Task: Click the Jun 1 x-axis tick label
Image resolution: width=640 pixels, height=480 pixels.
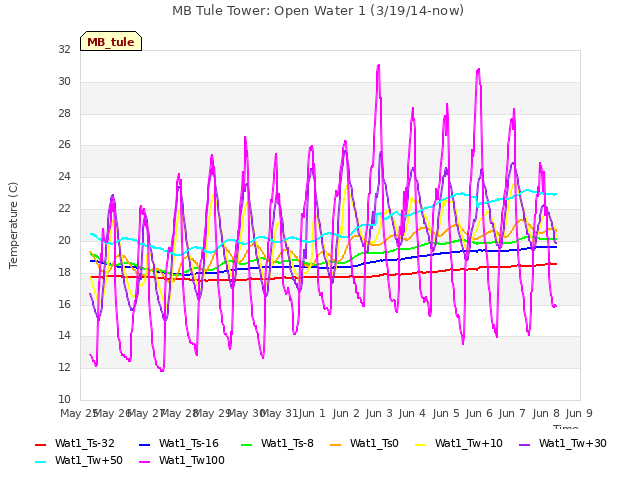Action: tap(312, 413)
